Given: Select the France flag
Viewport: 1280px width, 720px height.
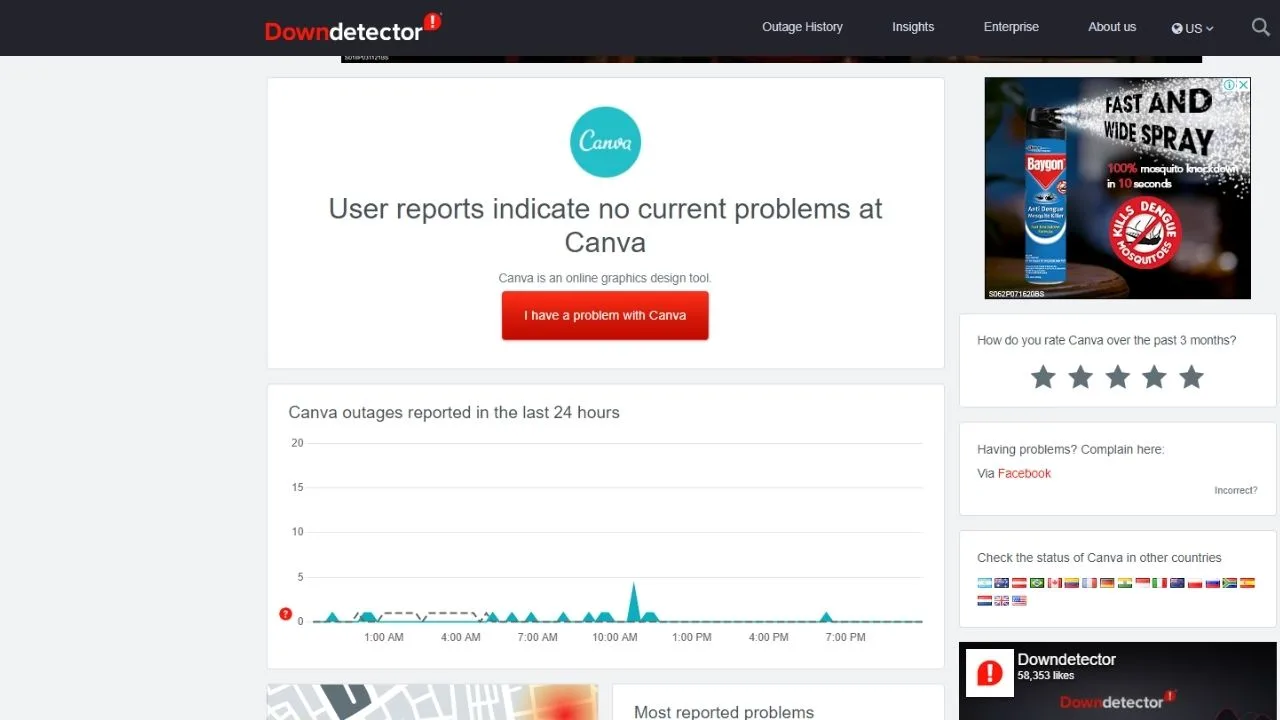Looking at the screenshot, I should pos(1090,583).
